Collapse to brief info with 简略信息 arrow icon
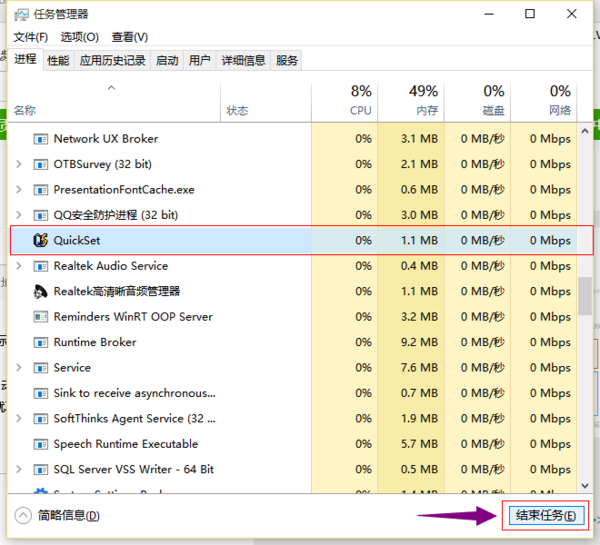 tap(23, 515)
